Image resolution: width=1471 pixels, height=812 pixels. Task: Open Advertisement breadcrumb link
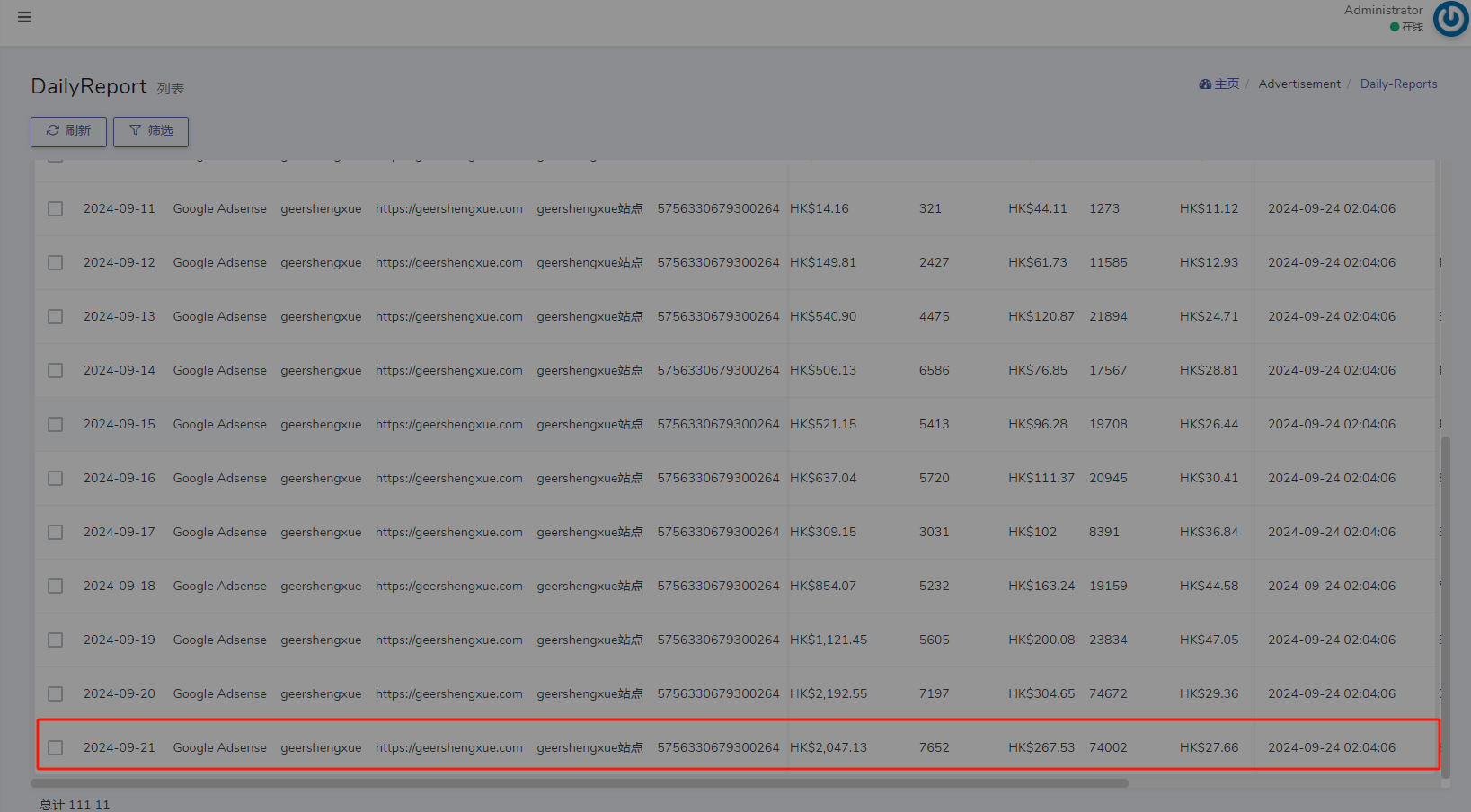coord(1299,84)
